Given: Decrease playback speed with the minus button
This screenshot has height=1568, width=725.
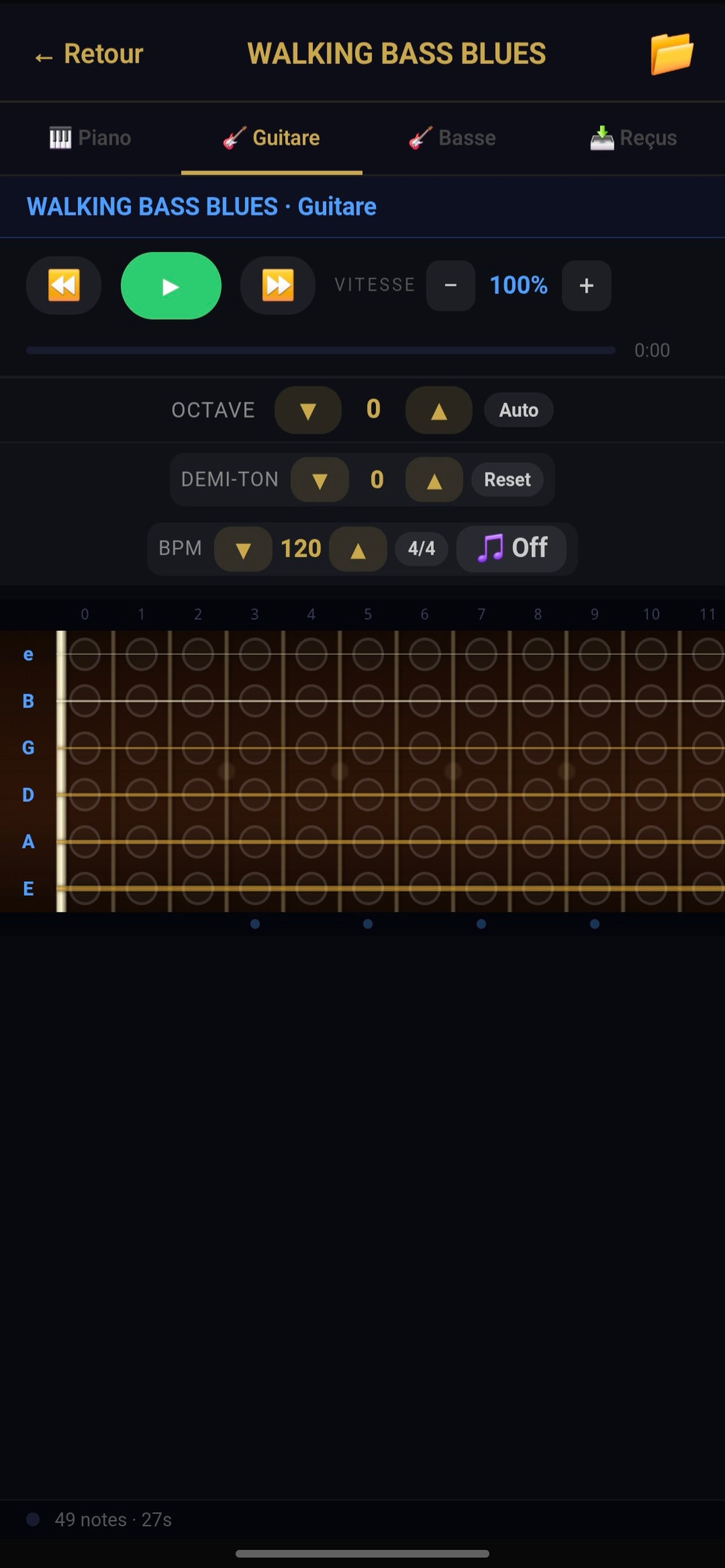Looking at the screenshot, I should point(451,286).
